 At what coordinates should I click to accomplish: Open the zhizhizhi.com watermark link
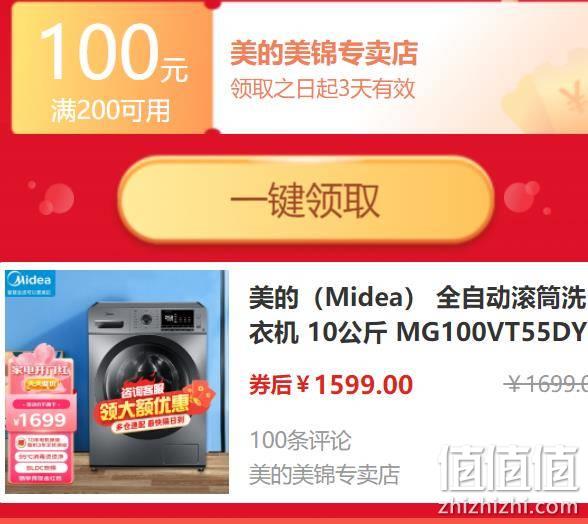coord(508,507)
